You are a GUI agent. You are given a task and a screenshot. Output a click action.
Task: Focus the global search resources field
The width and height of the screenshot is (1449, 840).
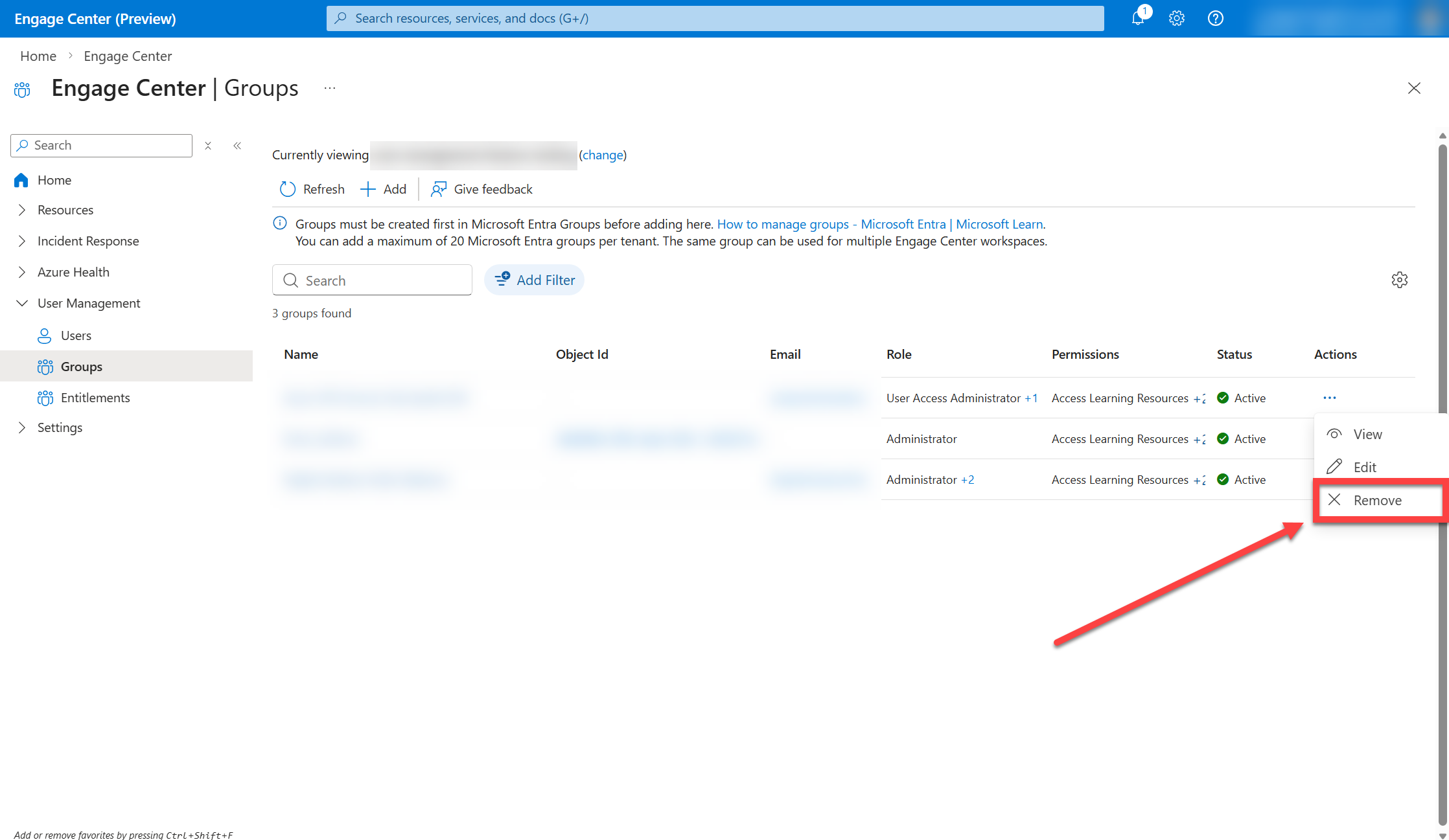[x=715, y=18]
